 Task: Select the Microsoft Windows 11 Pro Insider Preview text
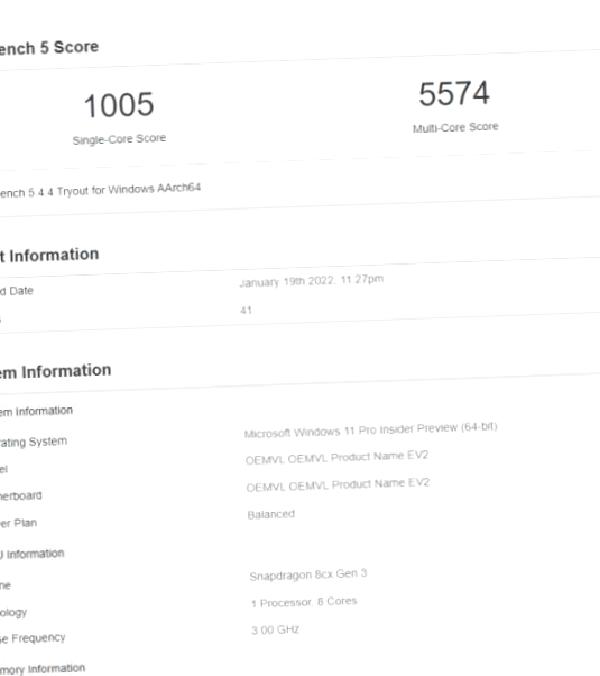click(x=370, y=430)
